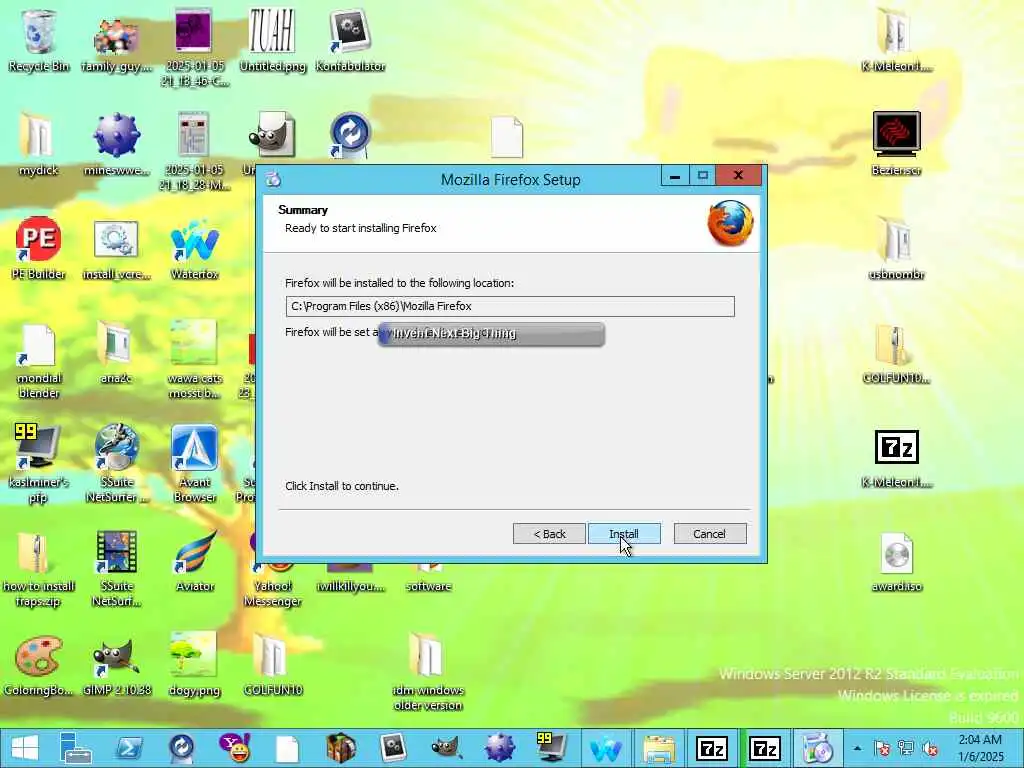The width and height of the screenshot is (1024, 768).
Task: Open GIMP from the taskbar
Action: point(447,748)
